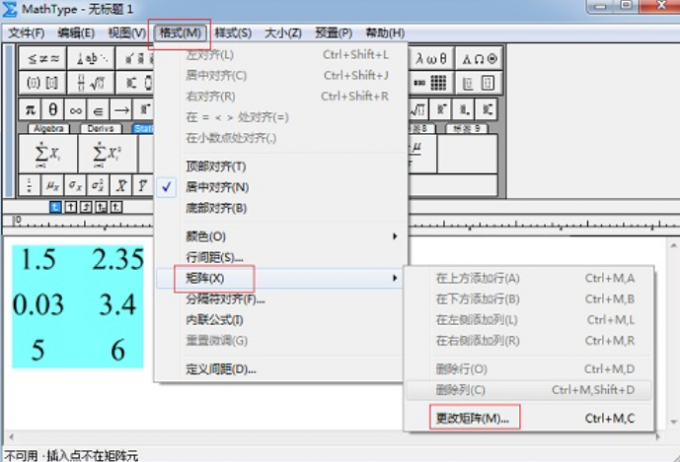Viewport: 680px width, 462px height.
Task: Insert the infinity symbol ∞
Action: coord(75,110)
